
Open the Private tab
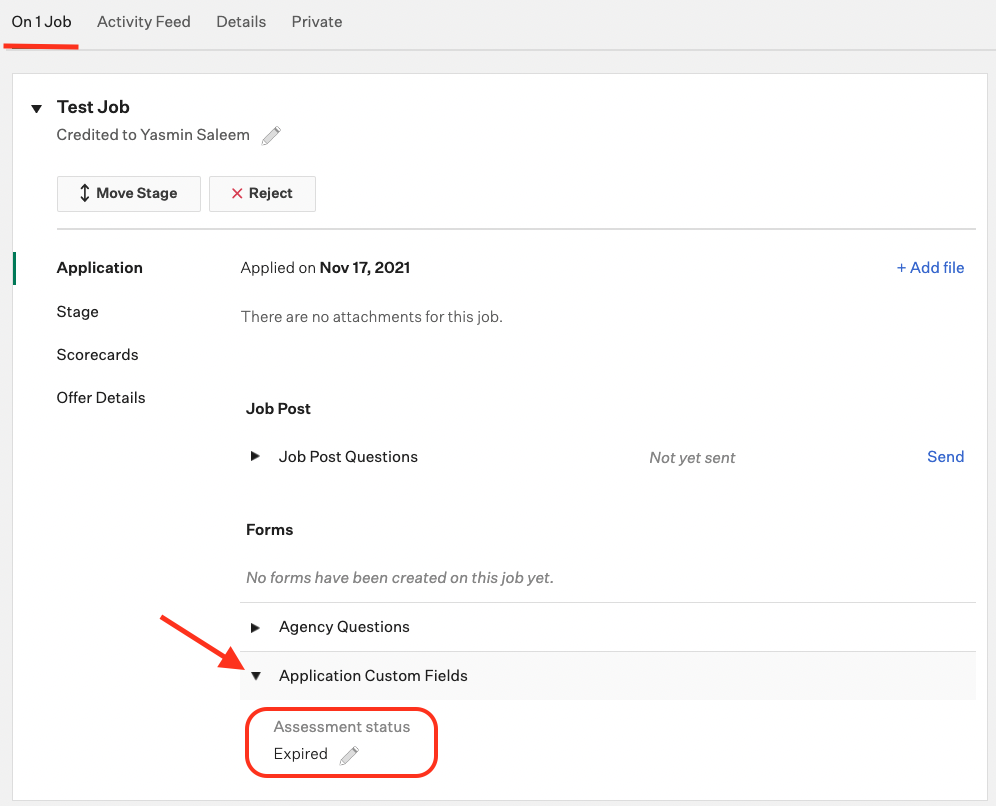click(x=316, y=22)
